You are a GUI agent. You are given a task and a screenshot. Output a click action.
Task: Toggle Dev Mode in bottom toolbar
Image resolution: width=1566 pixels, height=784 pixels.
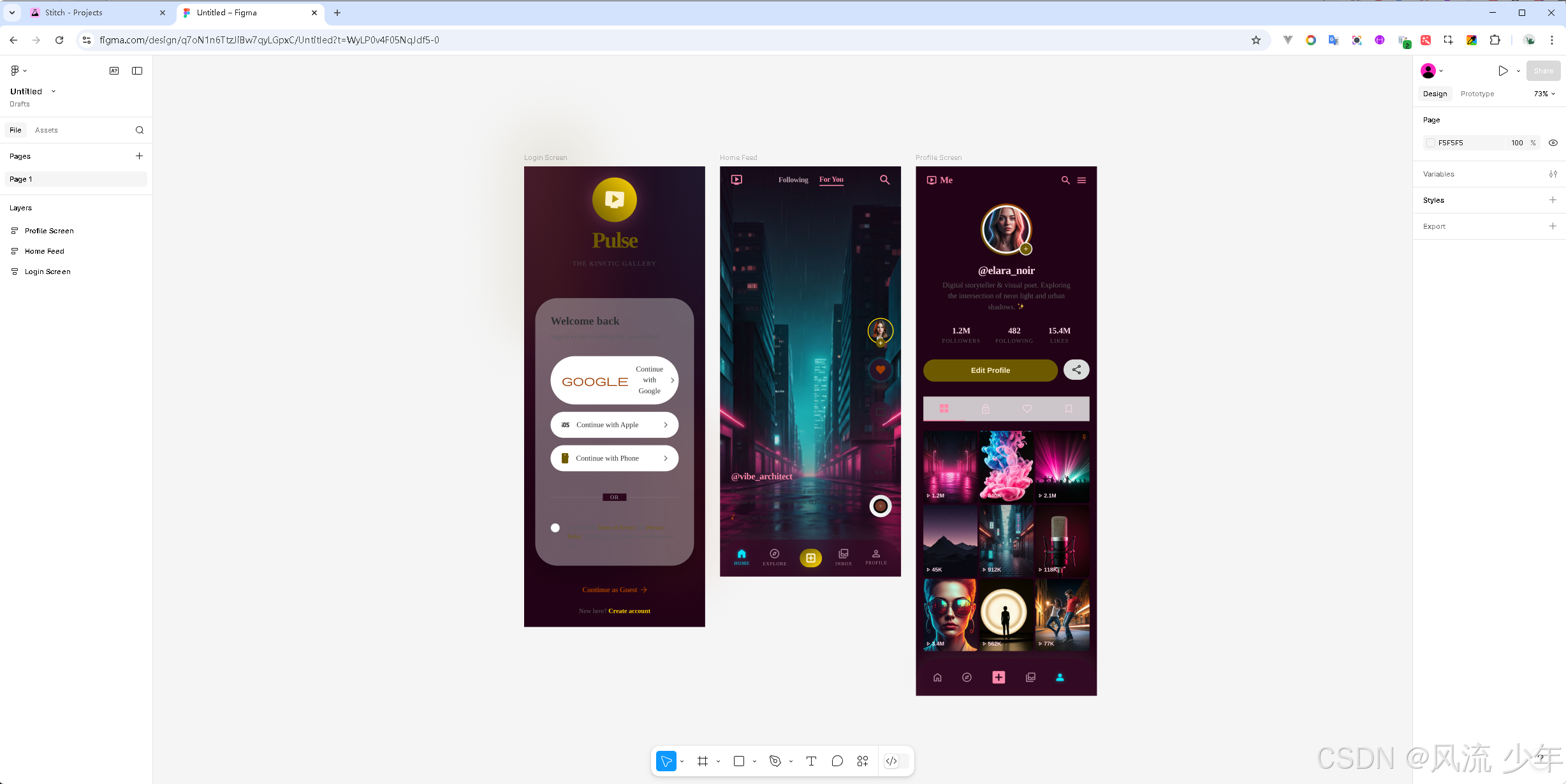[x=892, y=761]
